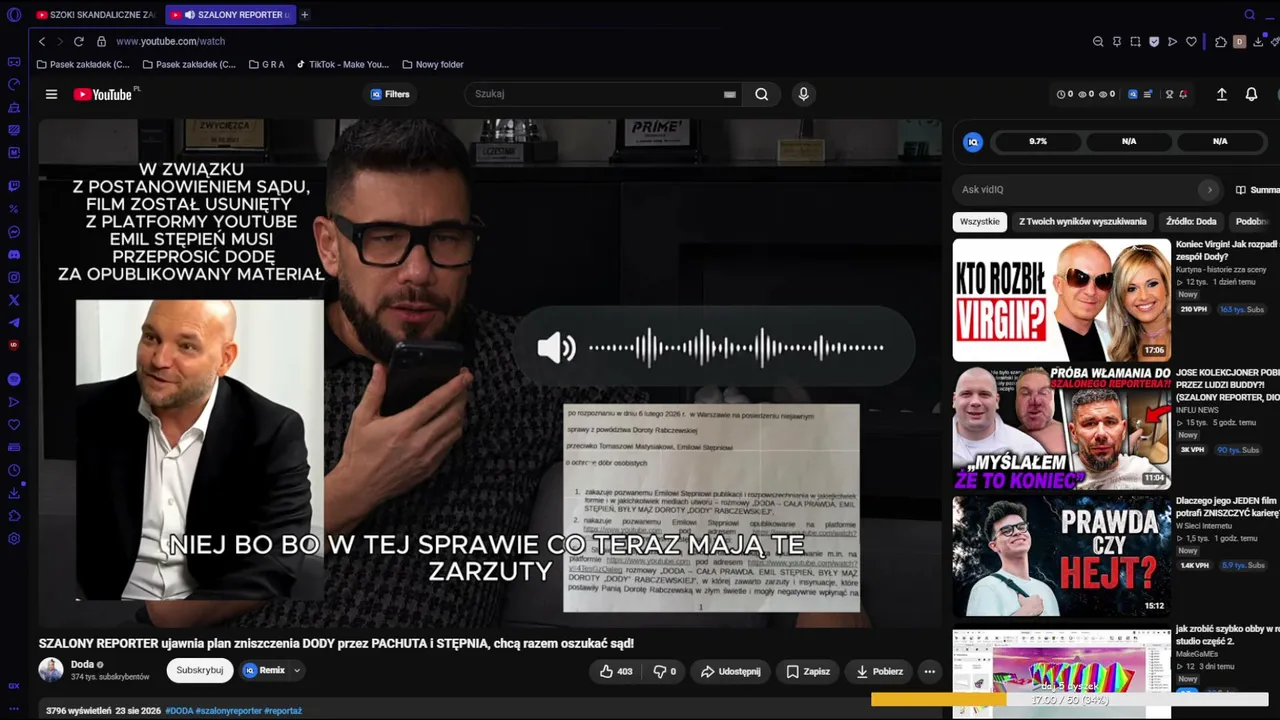
Task: Open a new browser tab
Action: click(x=305, y=15)
